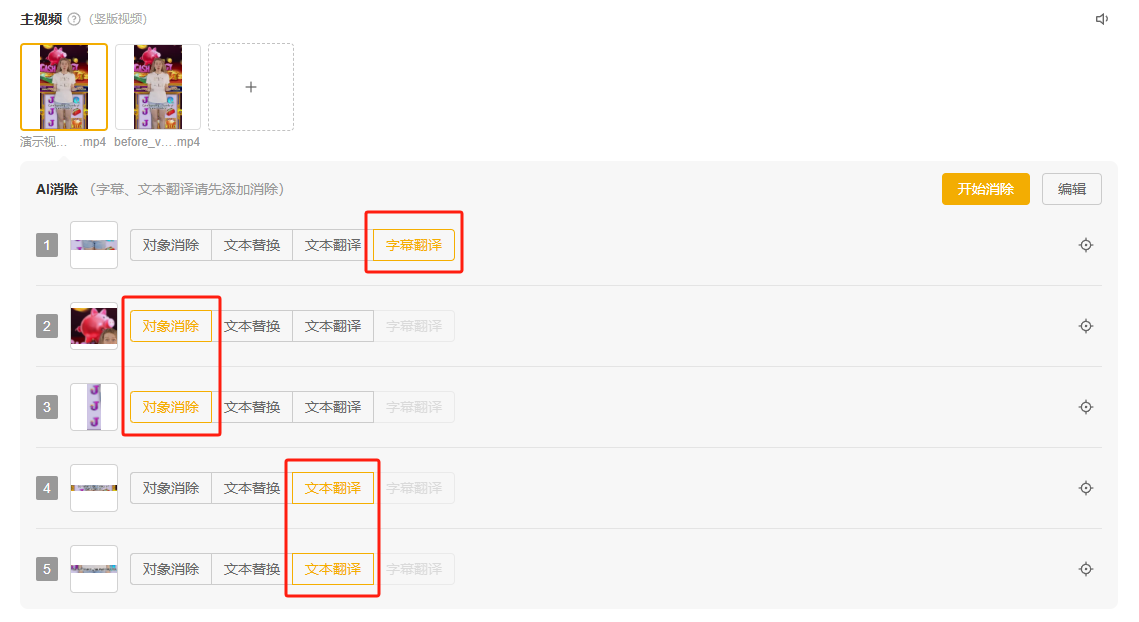Select 文本替换 in row 1
Image resolution: width=1139 pixels, height=622 pixels.
pyautogui.click(x=252, y=245)
